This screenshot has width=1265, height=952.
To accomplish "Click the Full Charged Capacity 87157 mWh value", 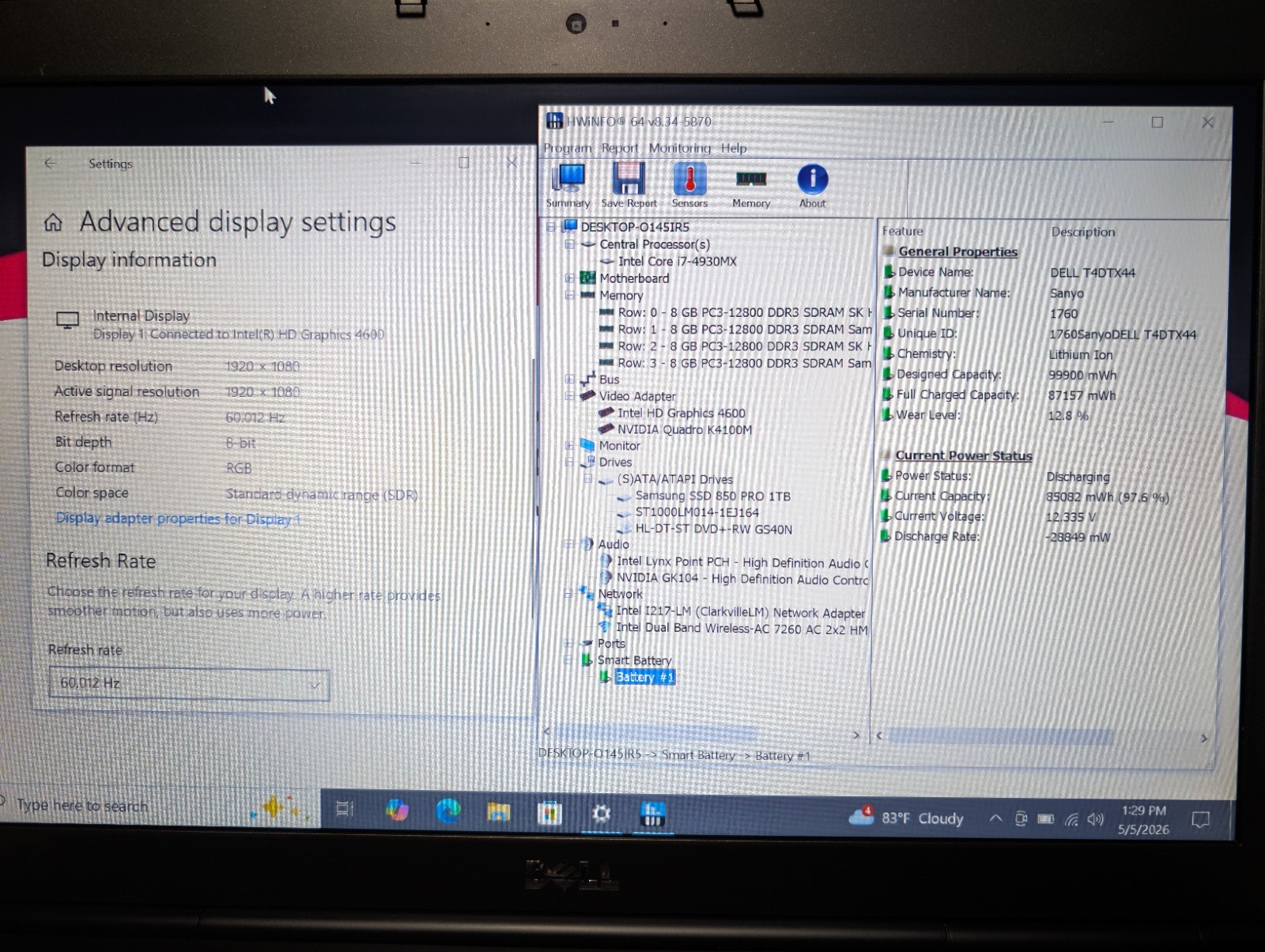I will coord(1082,395).
